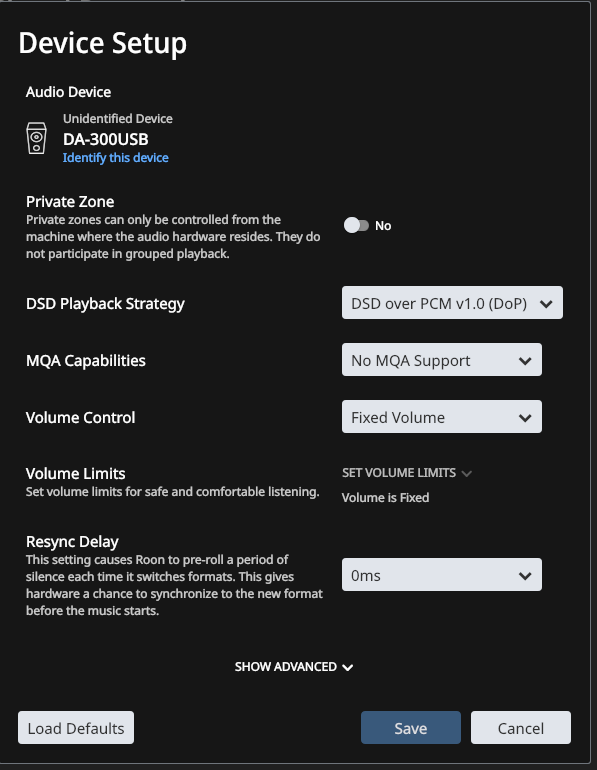The width and height of the screenshot is (597, 770).
Task: Open the DSD over PCM v1.0 dropdown
Action: click(x=452, y=302)
